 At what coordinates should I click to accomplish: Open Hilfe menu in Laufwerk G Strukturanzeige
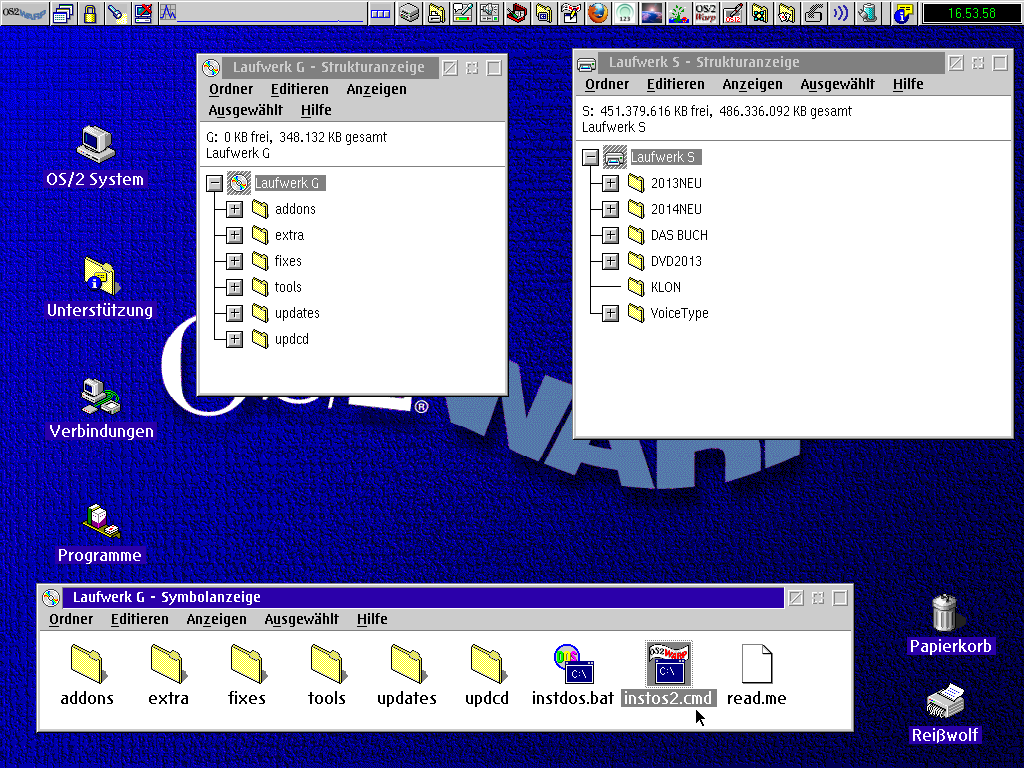(x=316, y=110)
